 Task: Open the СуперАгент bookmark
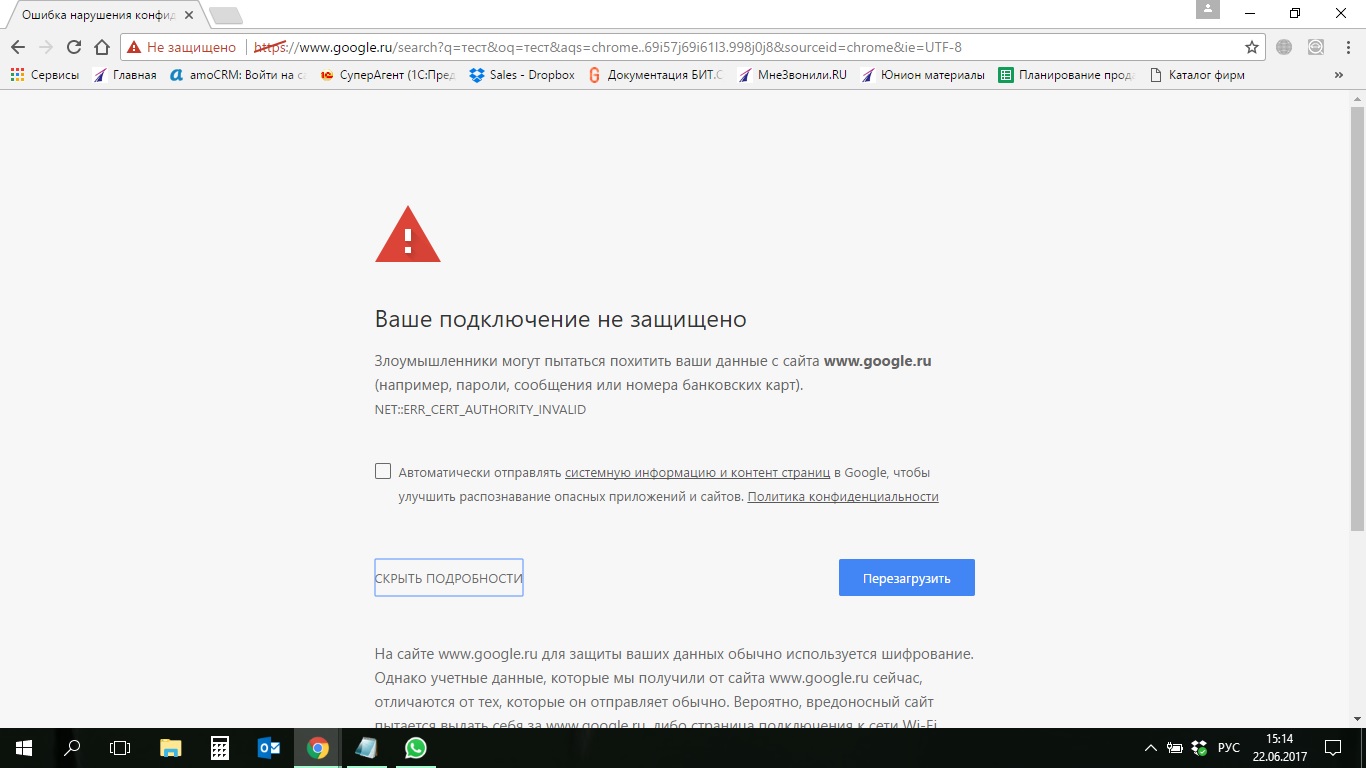point(387,75)
